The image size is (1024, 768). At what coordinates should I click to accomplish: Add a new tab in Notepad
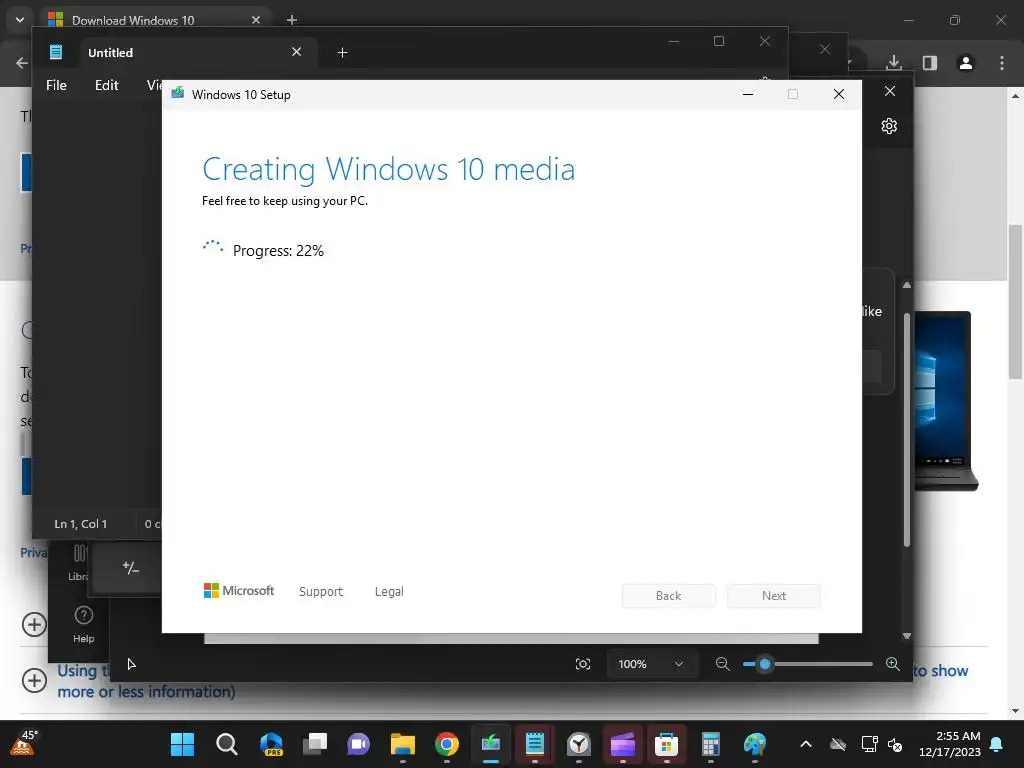tap(342, 52)
